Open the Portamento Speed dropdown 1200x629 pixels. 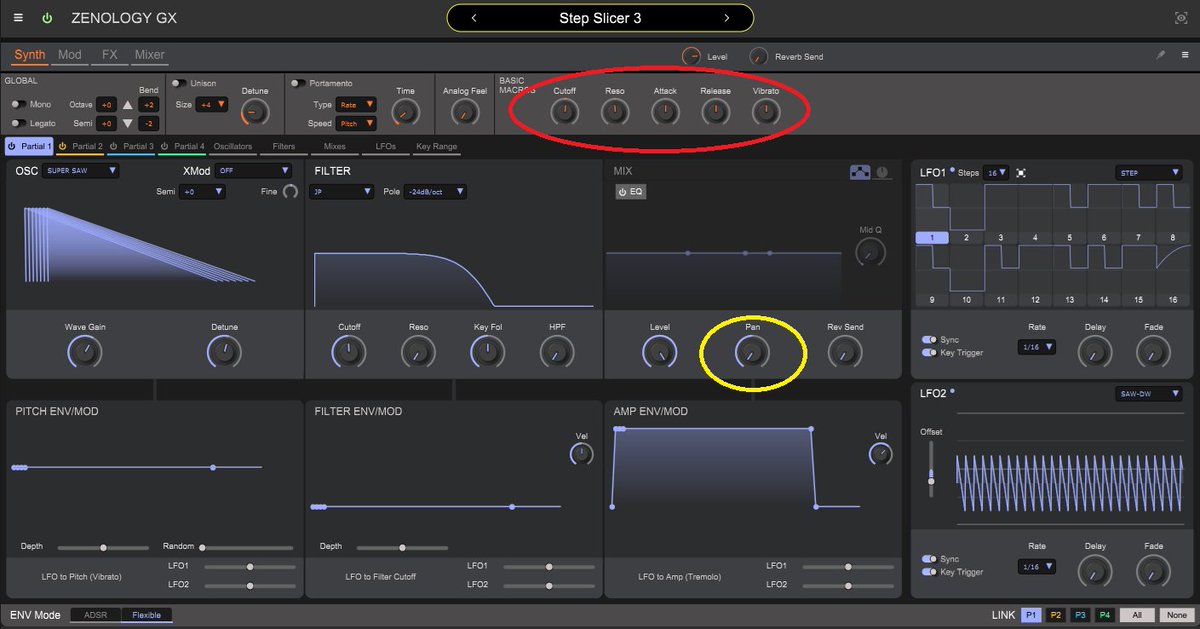click(356, 123)
